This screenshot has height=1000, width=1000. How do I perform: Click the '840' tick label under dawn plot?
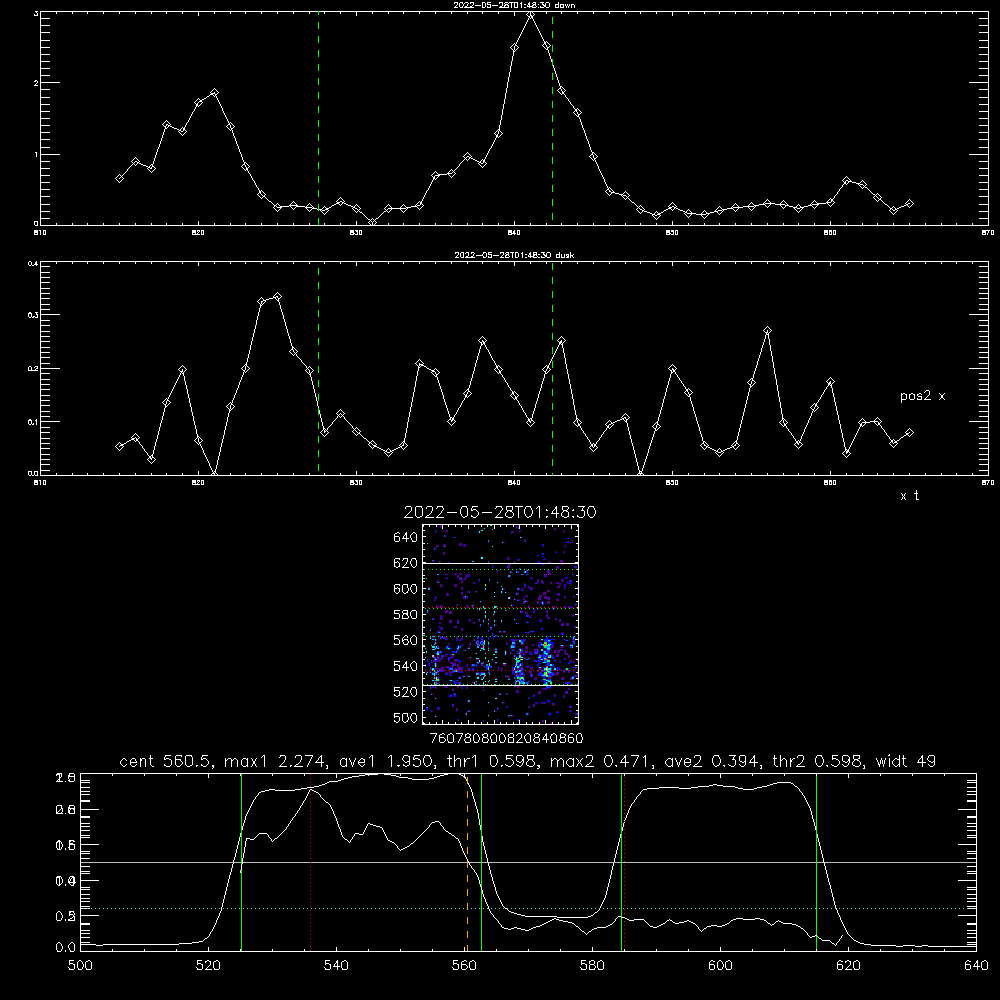coord(515,233)
